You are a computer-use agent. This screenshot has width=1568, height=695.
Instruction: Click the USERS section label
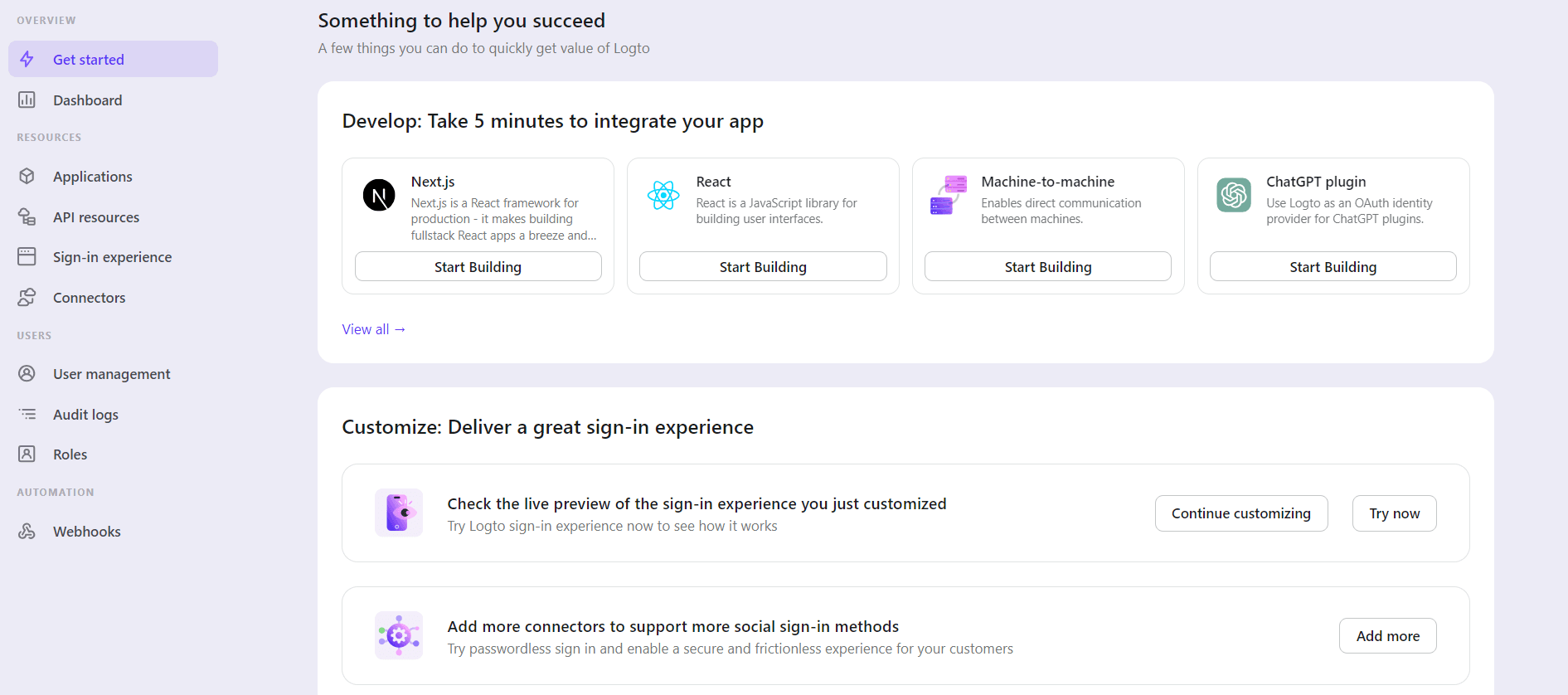[34, 336]
